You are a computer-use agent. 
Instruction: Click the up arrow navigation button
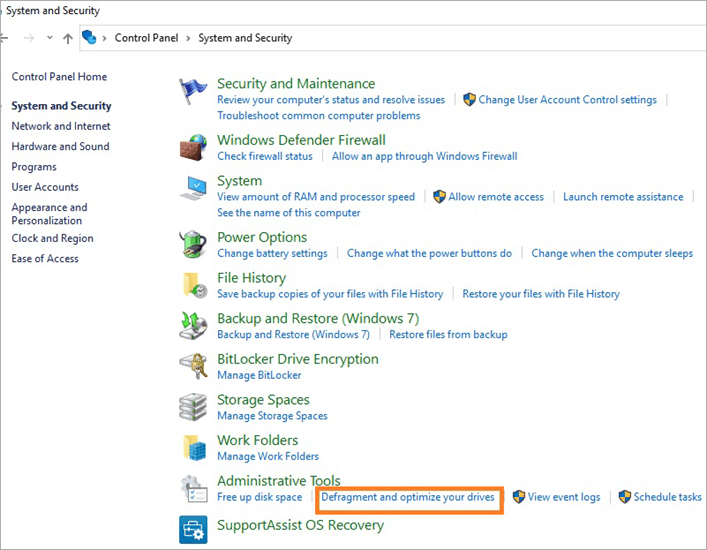pos(68,38)
